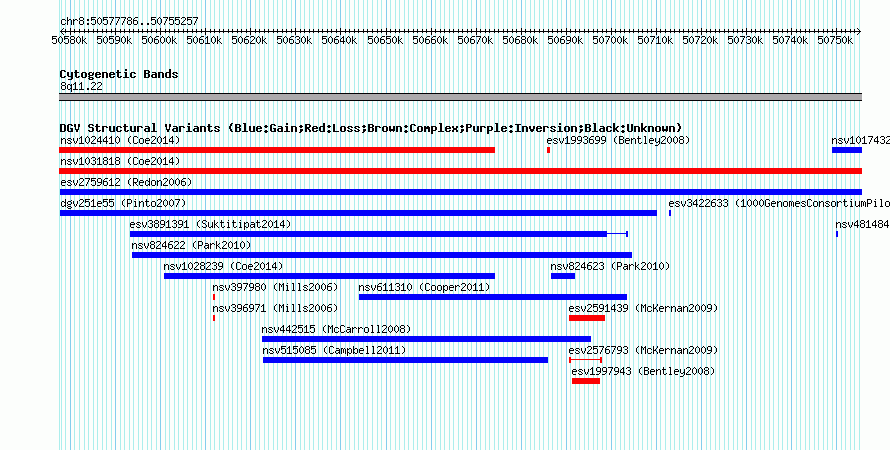This screenshot has width=890, height=450.
Task: Open the esv2759612 (Redon2006) label
Action: tap(126, 182)
